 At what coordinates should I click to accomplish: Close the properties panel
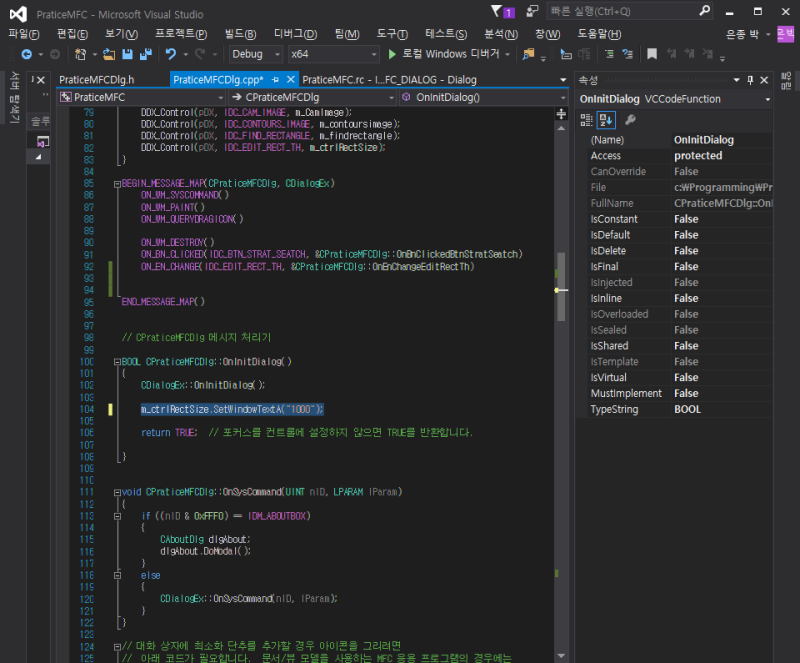click(764, 80)
